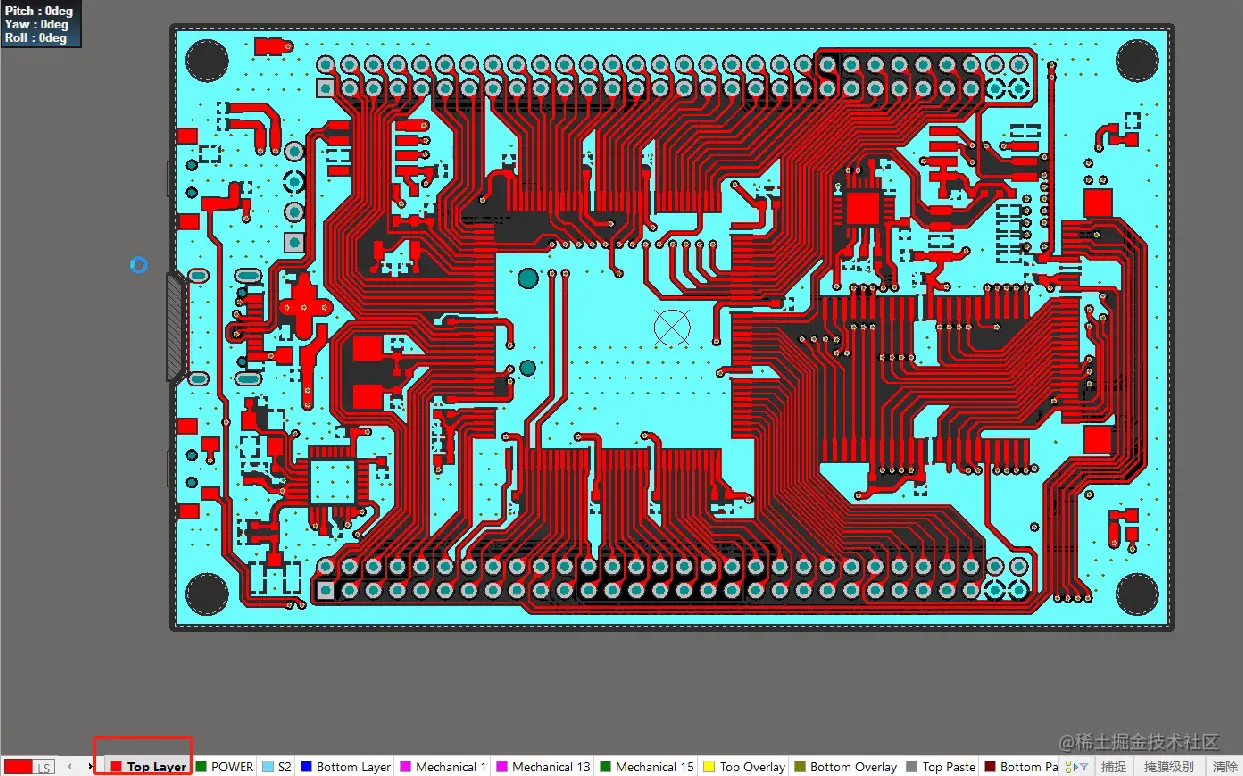The height and width of the screenshot is (776, 1243).
Task: Select the Top Overlay layer tab
Action: [744, 767]
